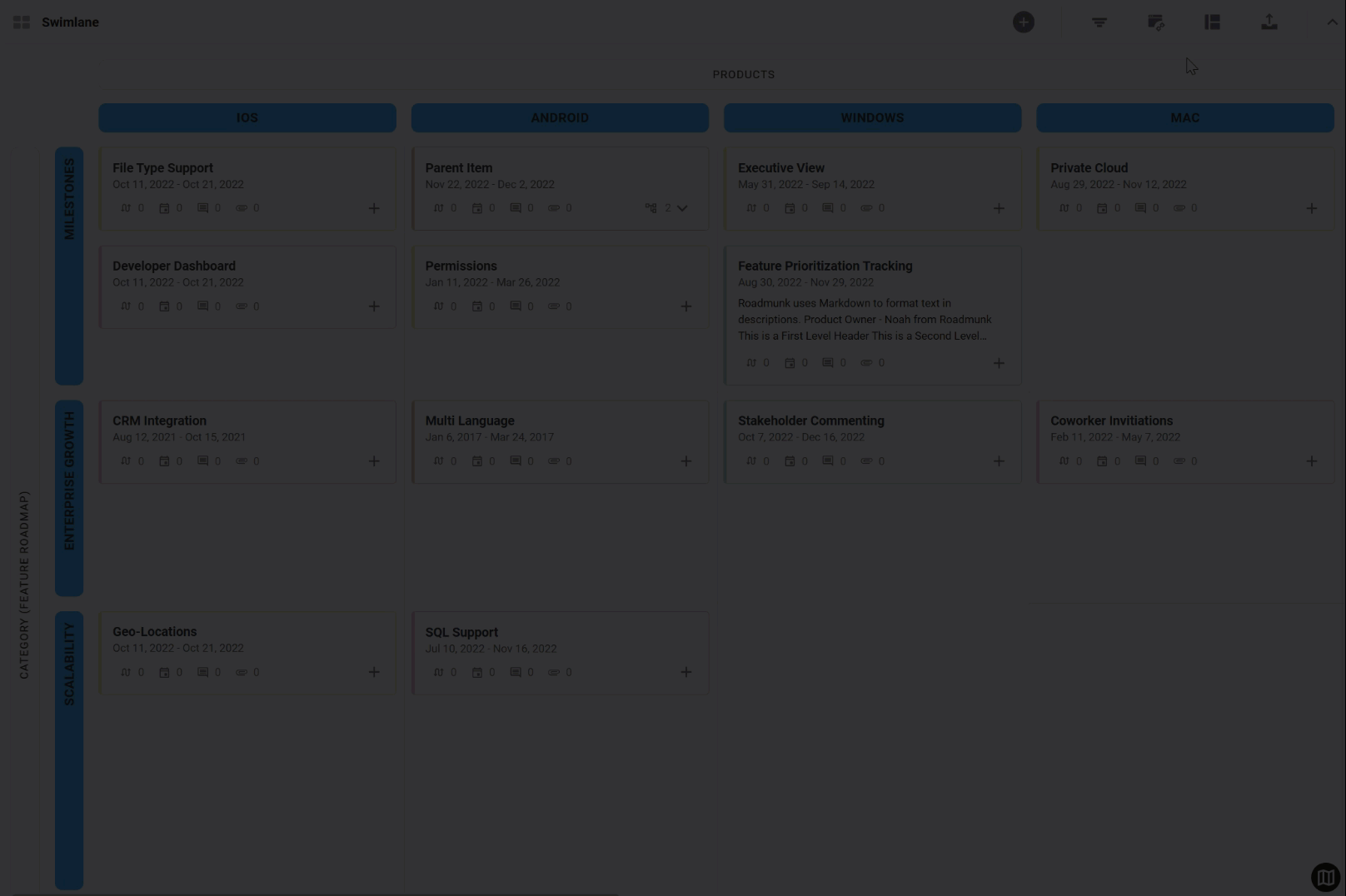Collapse the top toolbar with the chevron
The height and width of the screenshot is (896, 1346).
pos(1332,22)
